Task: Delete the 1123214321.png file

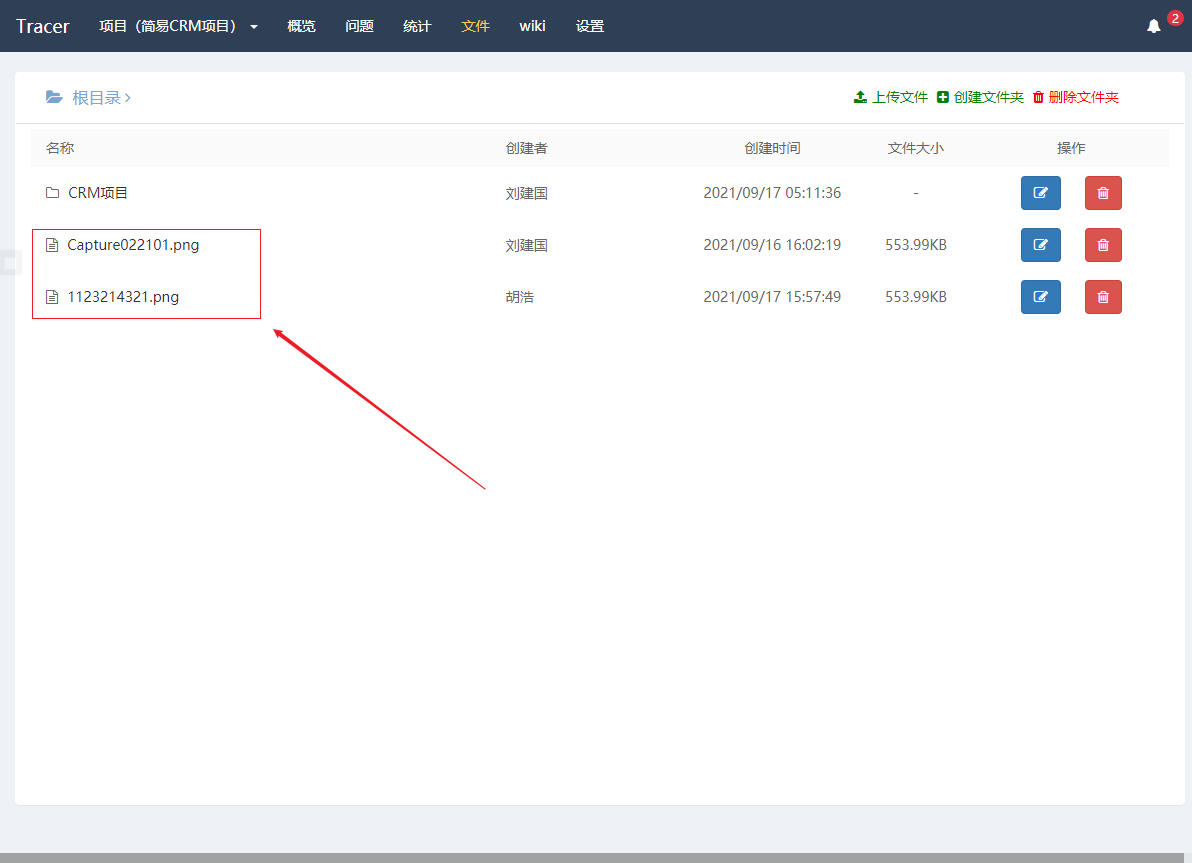Action: (x=1103, y=297)
